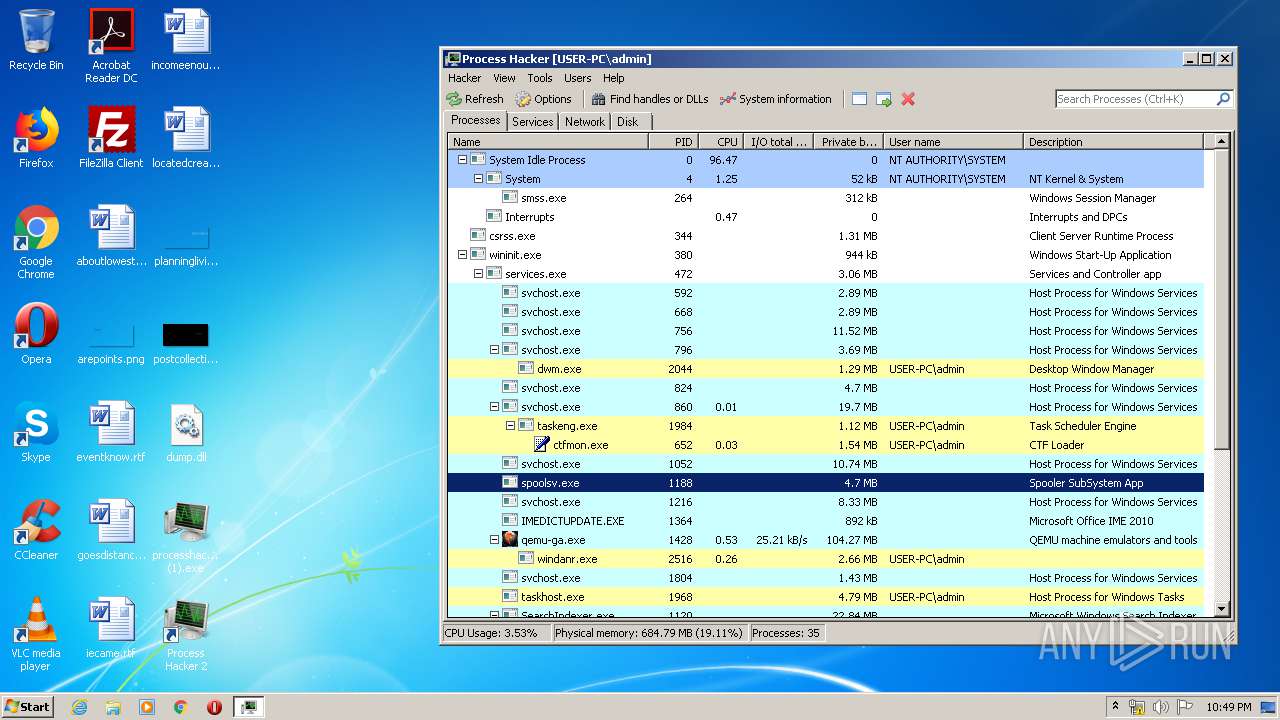Open FileZilla Client desktop shortcut
This screenshot has height=720, width=1280.
click(x=111, y=138)
